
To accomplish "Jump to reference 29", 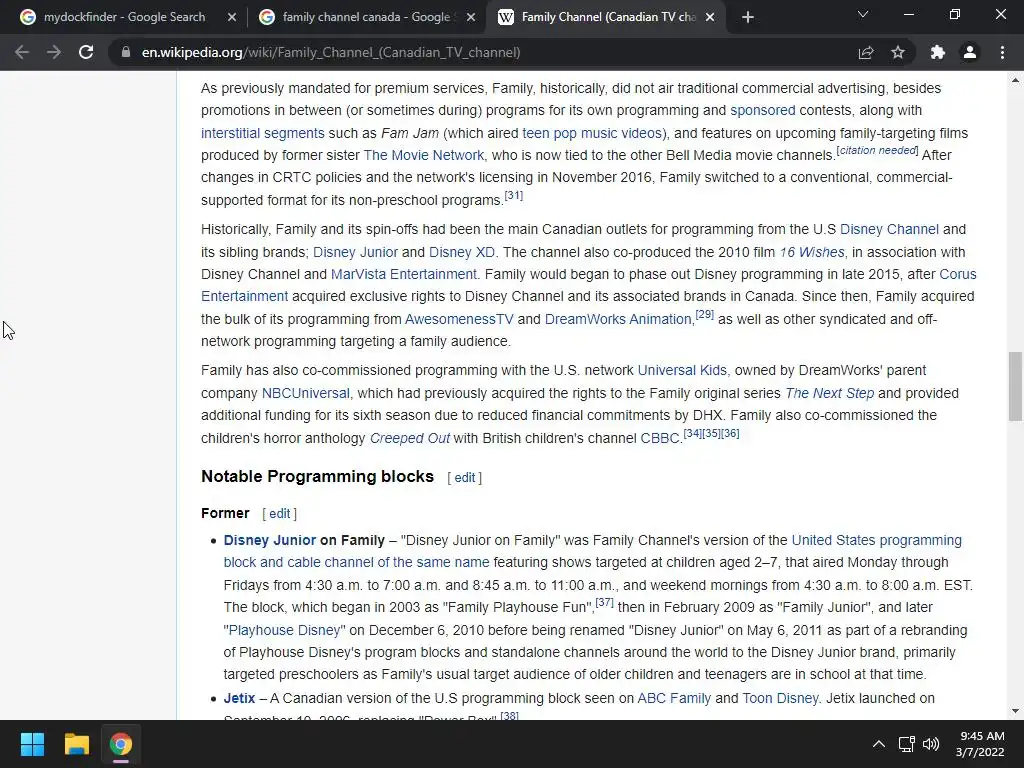I will 705,315.
